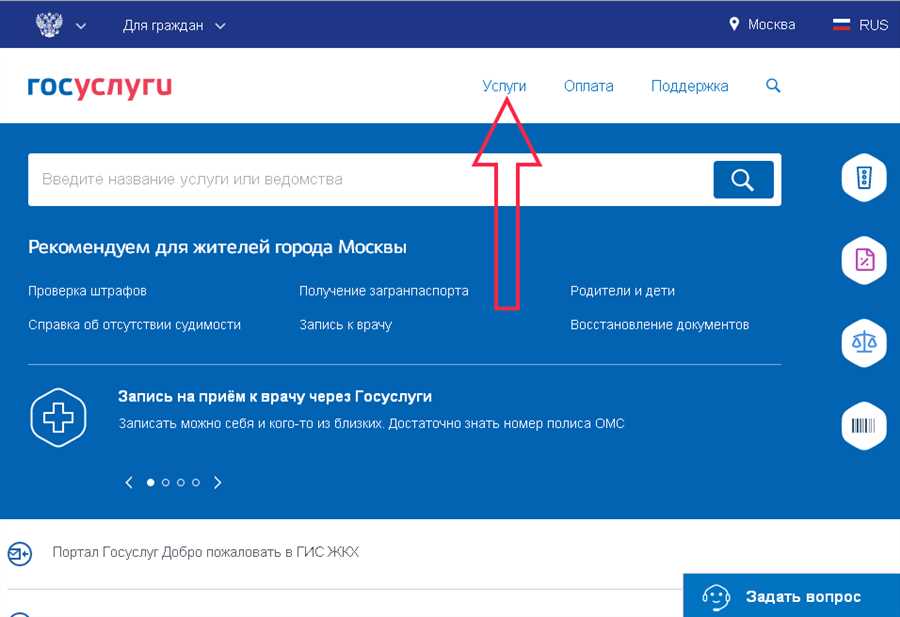Expand the 'Для граждан' dropdown
The width and height of the screenshot is (900, 617).
point(174,26)
